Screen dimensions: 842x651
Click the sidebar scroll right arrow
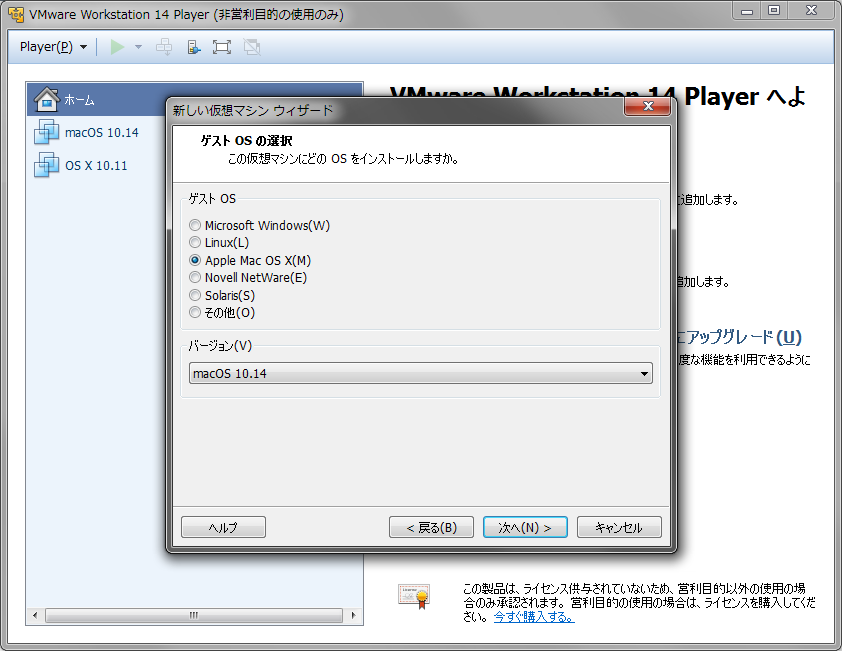click(353, 615)
